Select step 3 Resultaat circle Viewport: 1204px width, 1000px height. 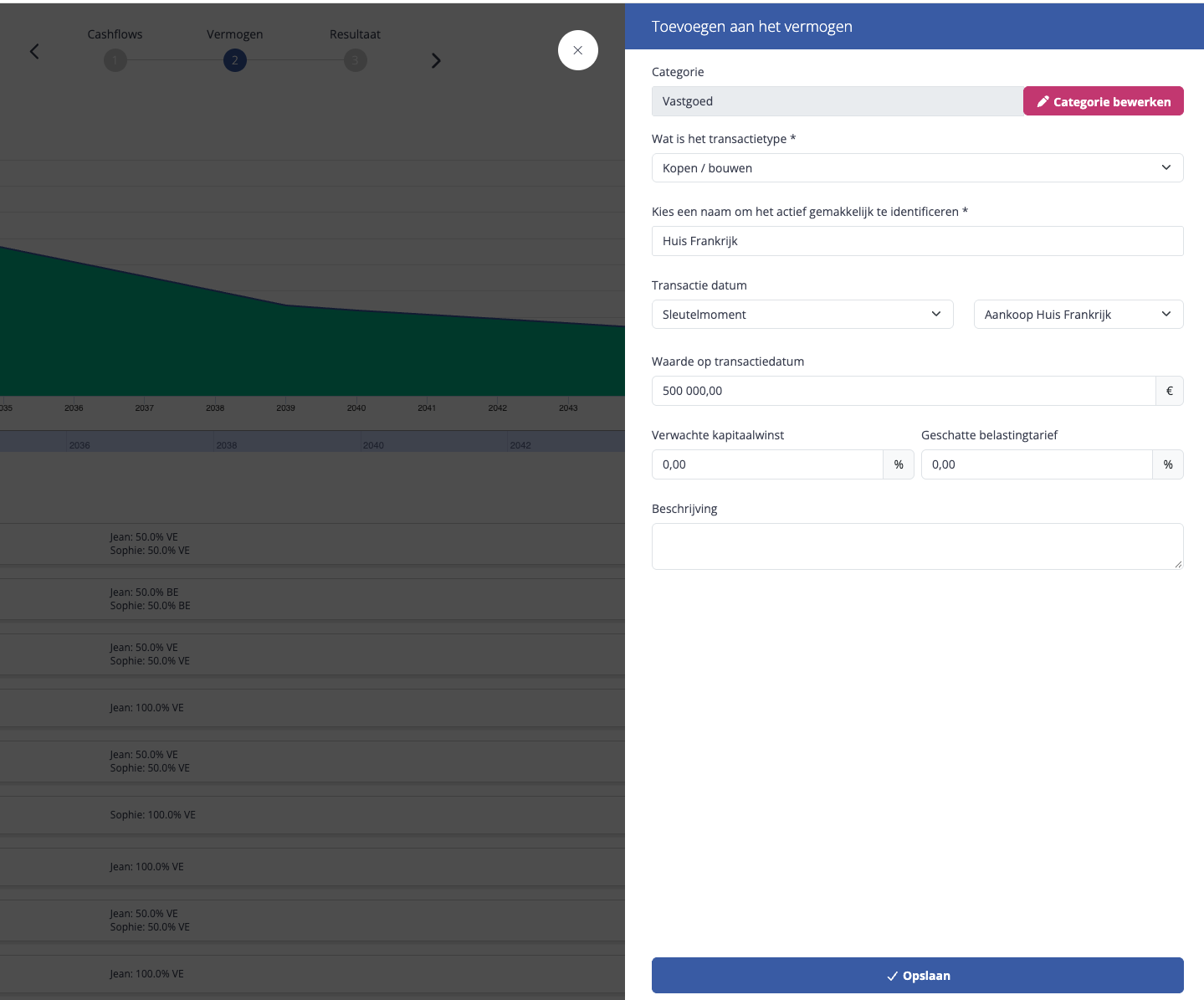pos(356,60)
